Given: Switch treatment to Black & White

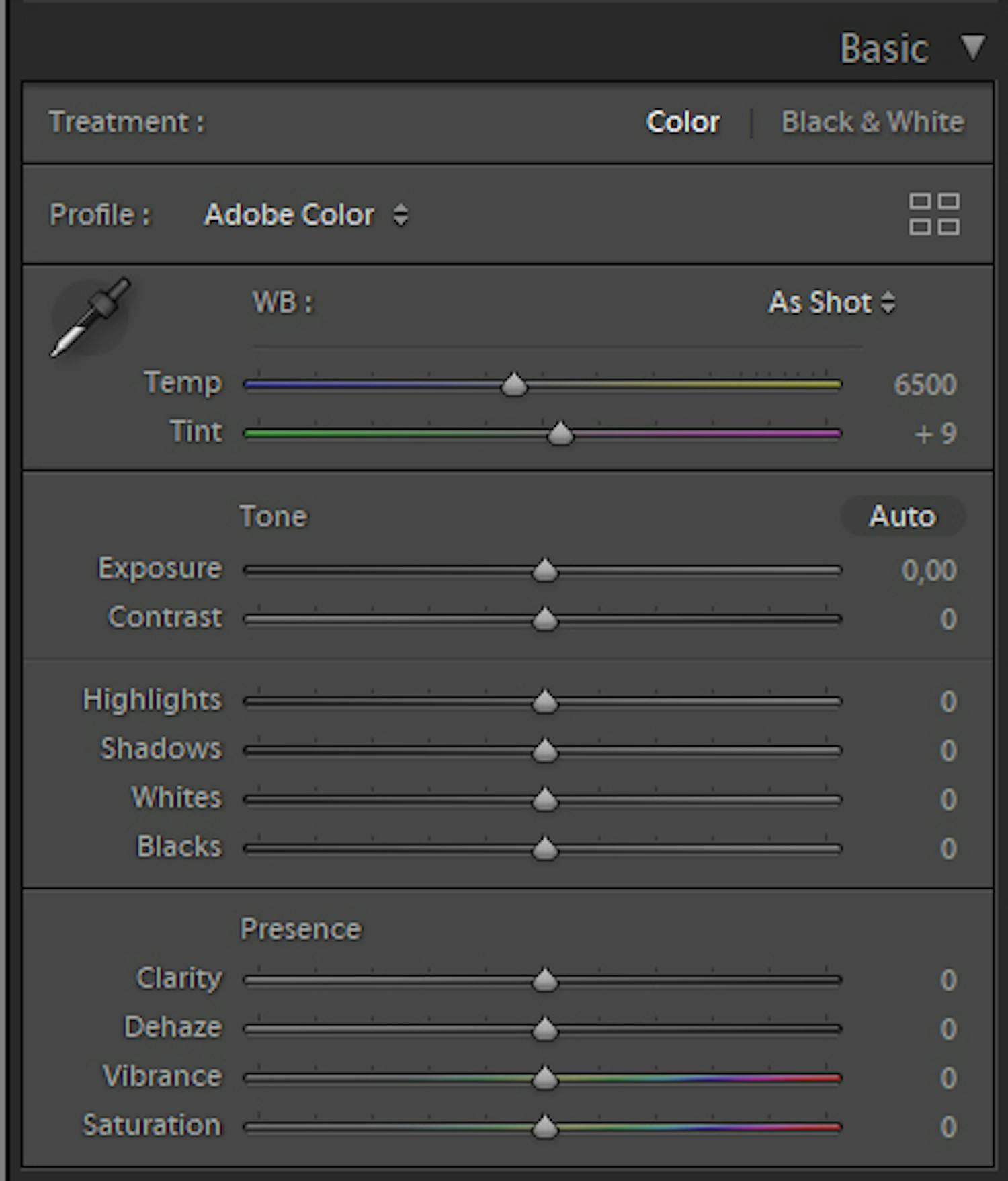Looking at the screenshot, I should 873,122.
